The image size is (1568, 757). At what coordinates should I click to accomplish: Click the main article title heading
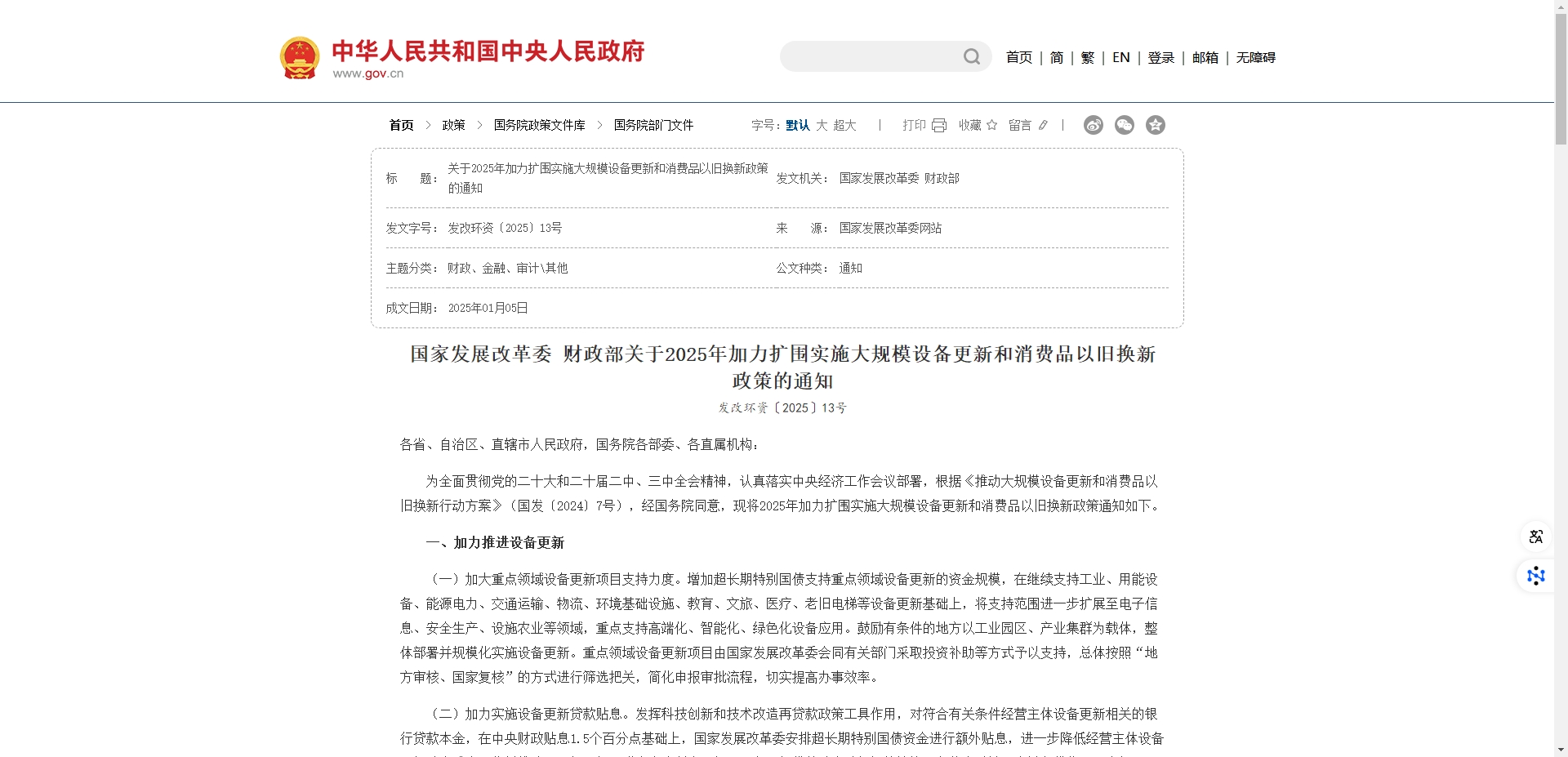tap(782, 367)
